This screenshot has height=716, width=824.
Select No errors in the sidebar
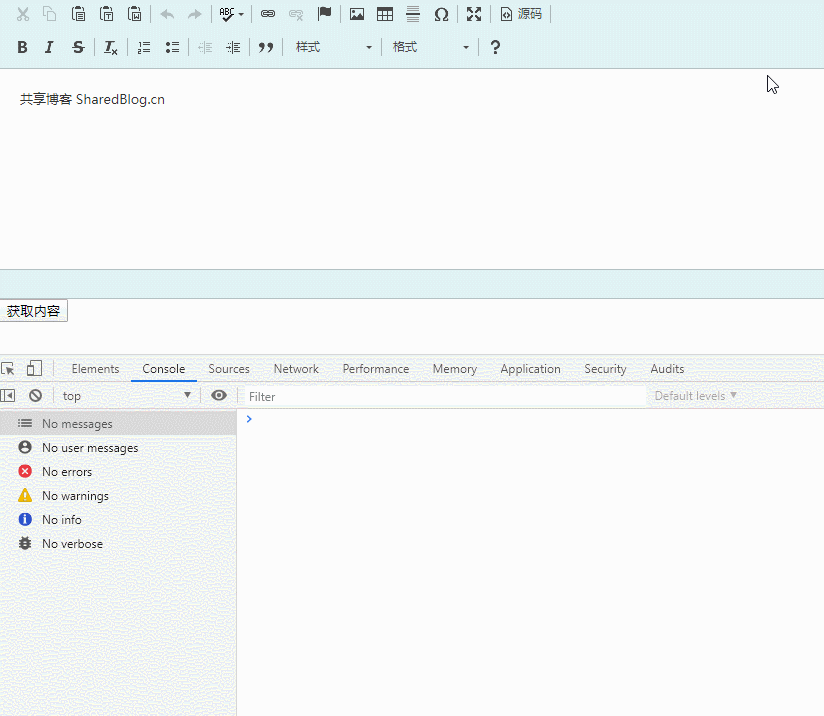click(118, 472)
